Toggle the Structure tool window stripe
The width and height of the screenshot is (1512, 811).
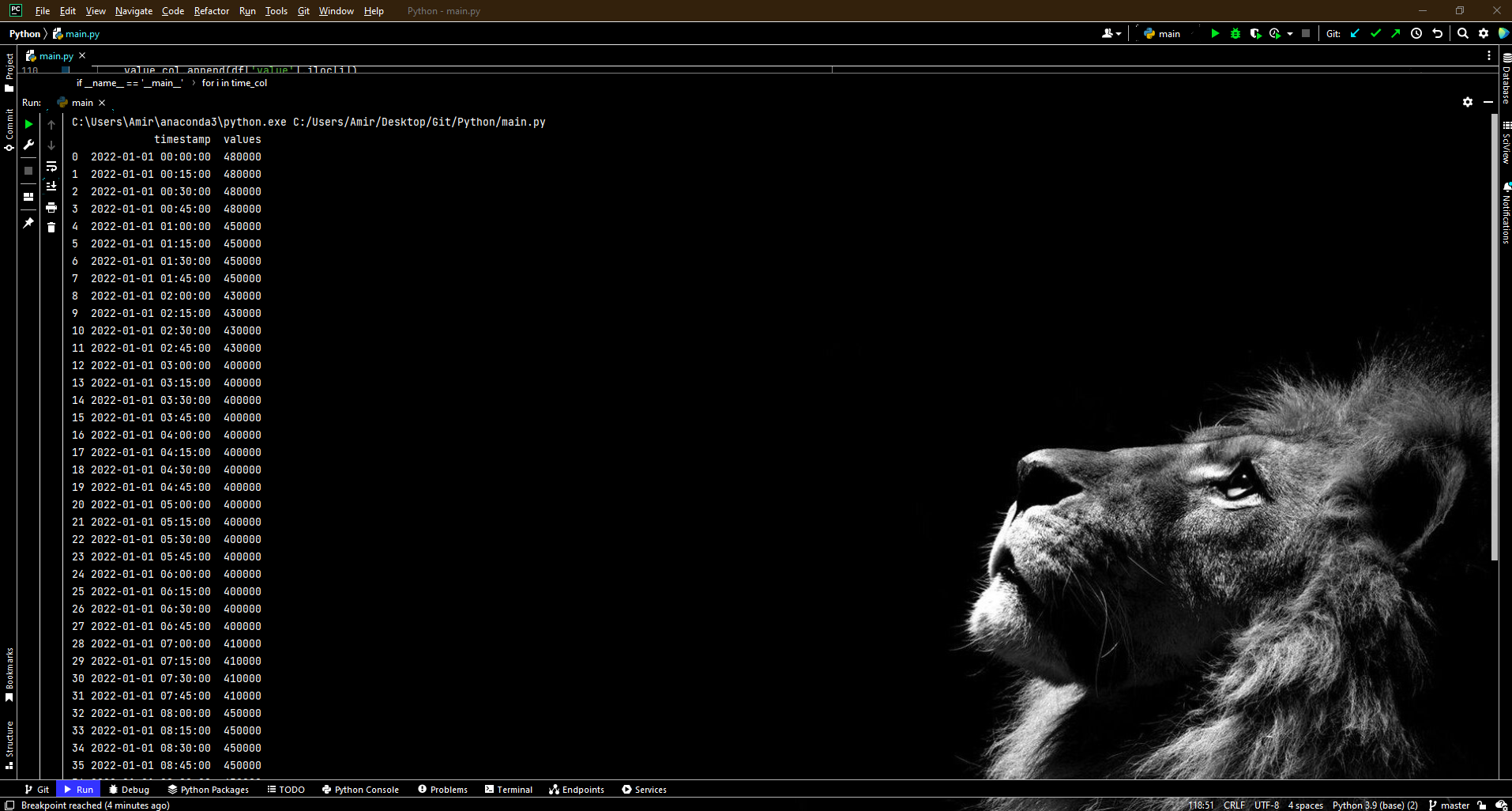click(9, 745)
